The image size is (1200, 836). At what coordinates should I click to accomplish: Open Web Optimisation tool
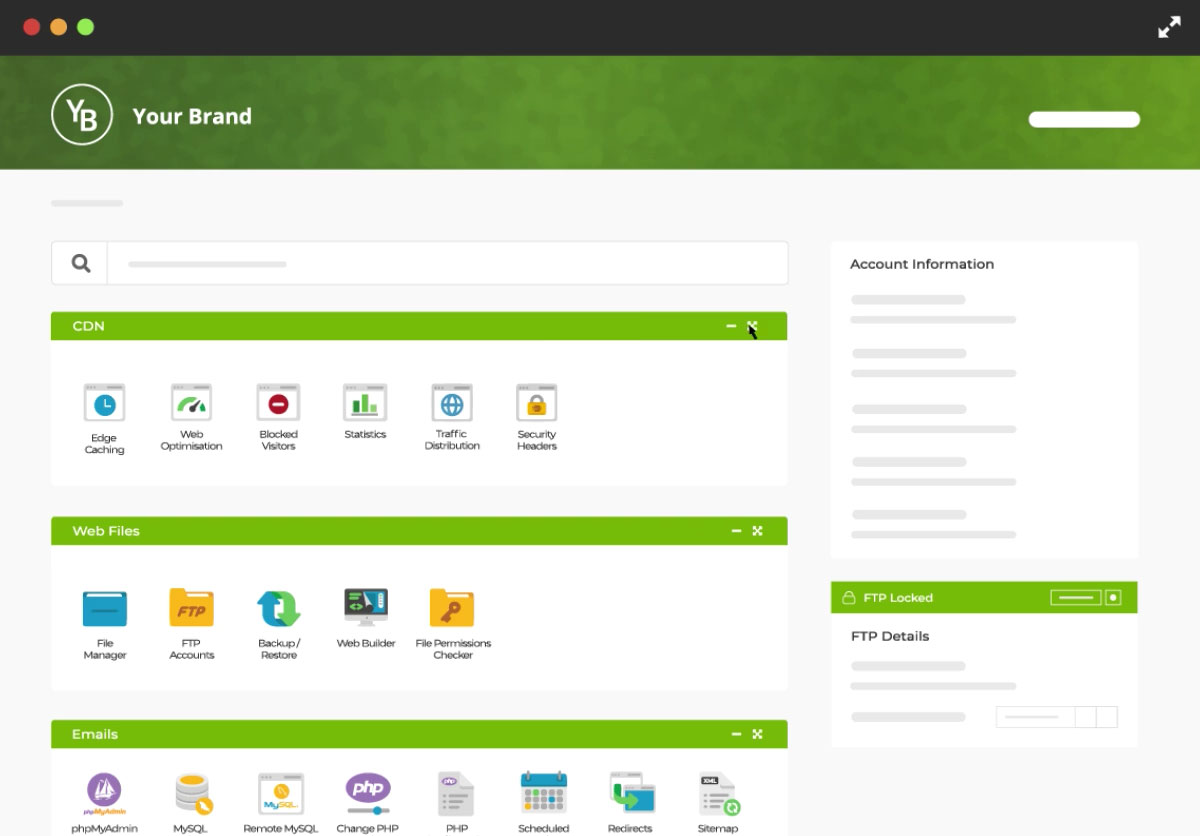191,404
